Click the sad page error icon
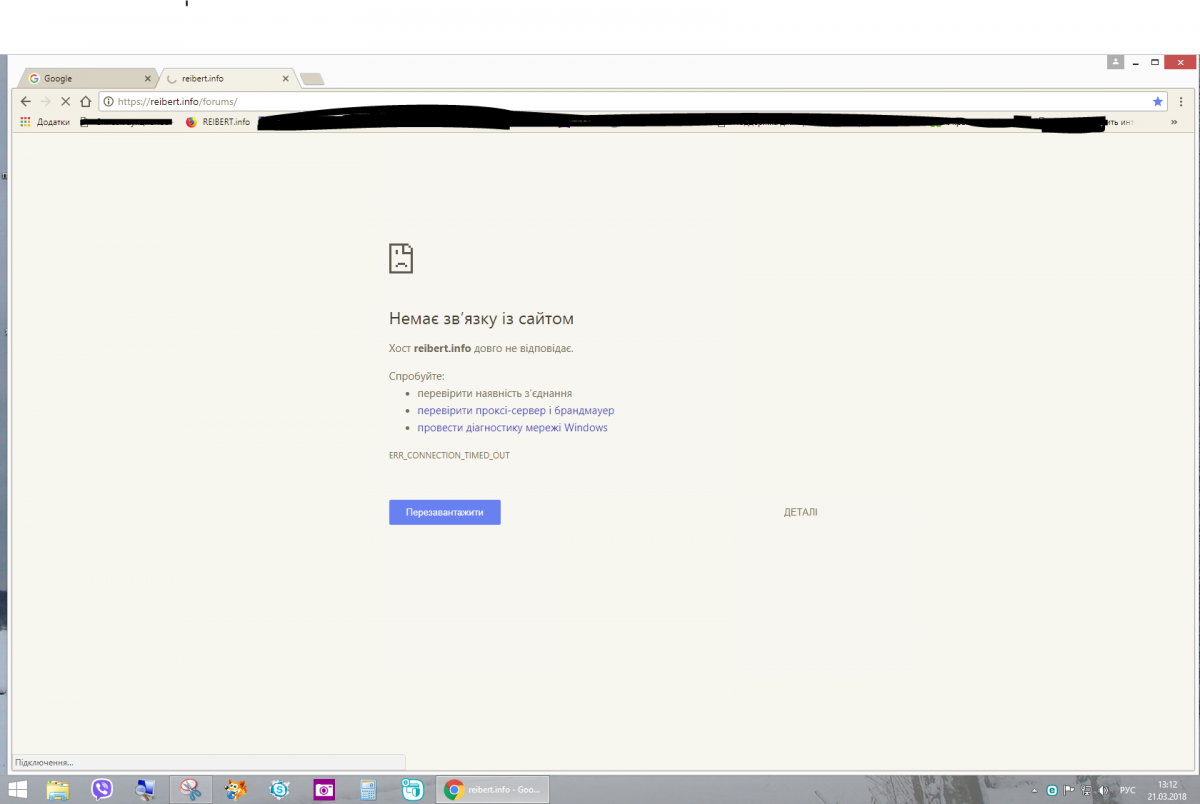This screenshot has height=804, width=1200. tap(401, 258)
